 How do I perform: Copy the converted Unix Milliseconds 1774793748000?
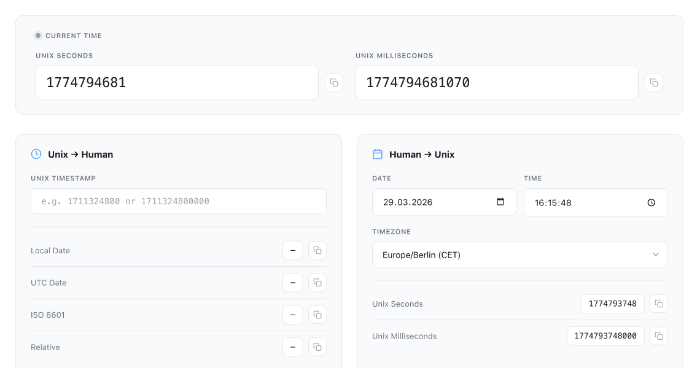[658, 336]
